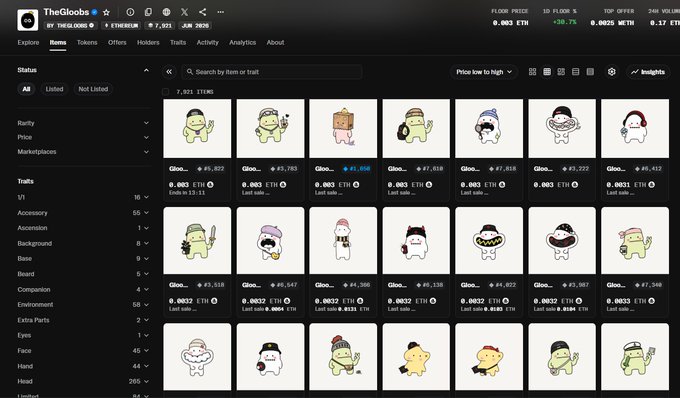The height and width of the screenshot is (398, 680).
Task: Click the search magnifier icon in the item search
Action: (190, 72)
